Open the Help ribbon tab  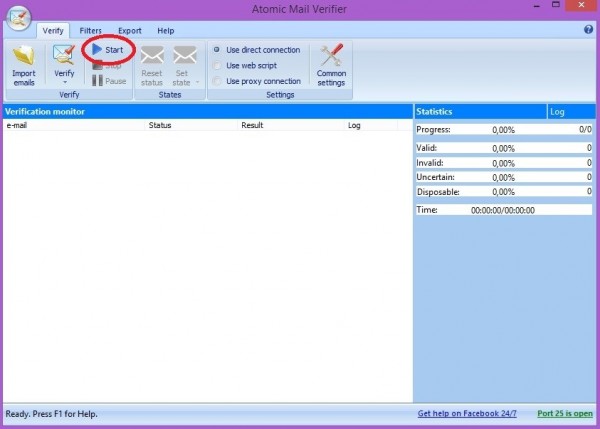click(166, 31)
